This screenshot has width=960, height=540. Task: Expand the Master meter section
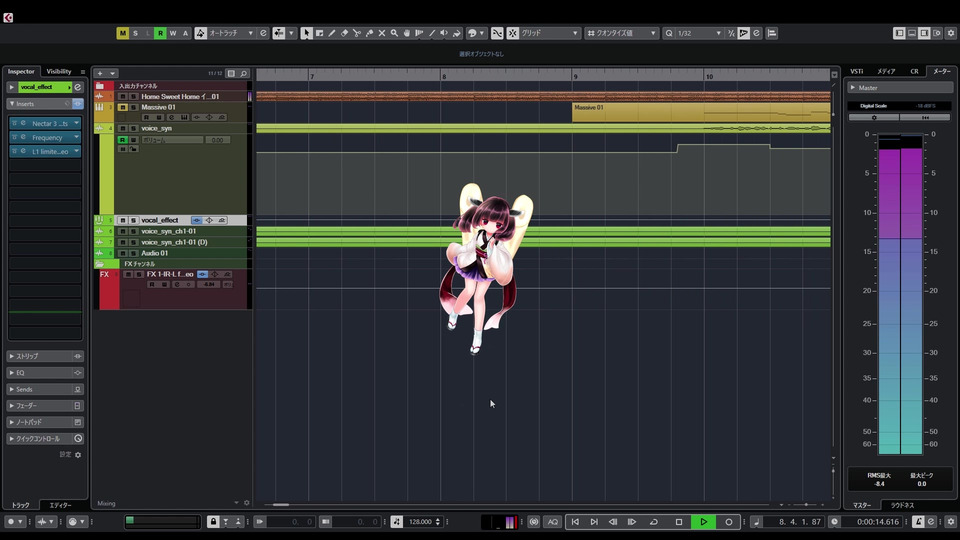coord(853,88)
